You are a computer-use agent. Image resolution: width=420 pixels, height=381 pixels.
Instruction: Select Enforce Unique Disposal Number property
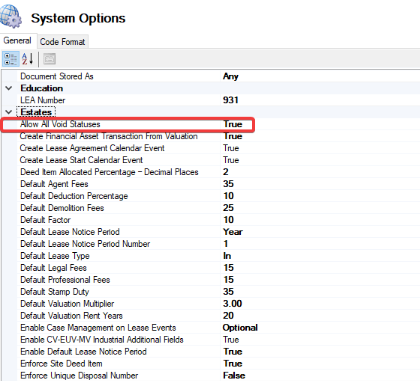(x=79, y=376)
